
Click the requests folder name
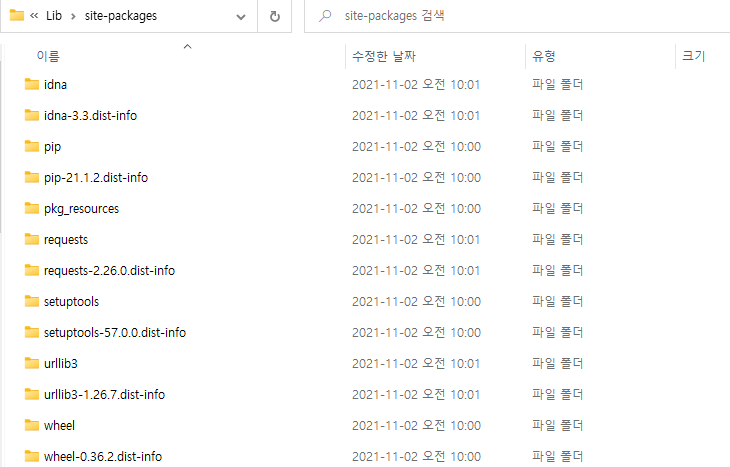tap(66, 240)
